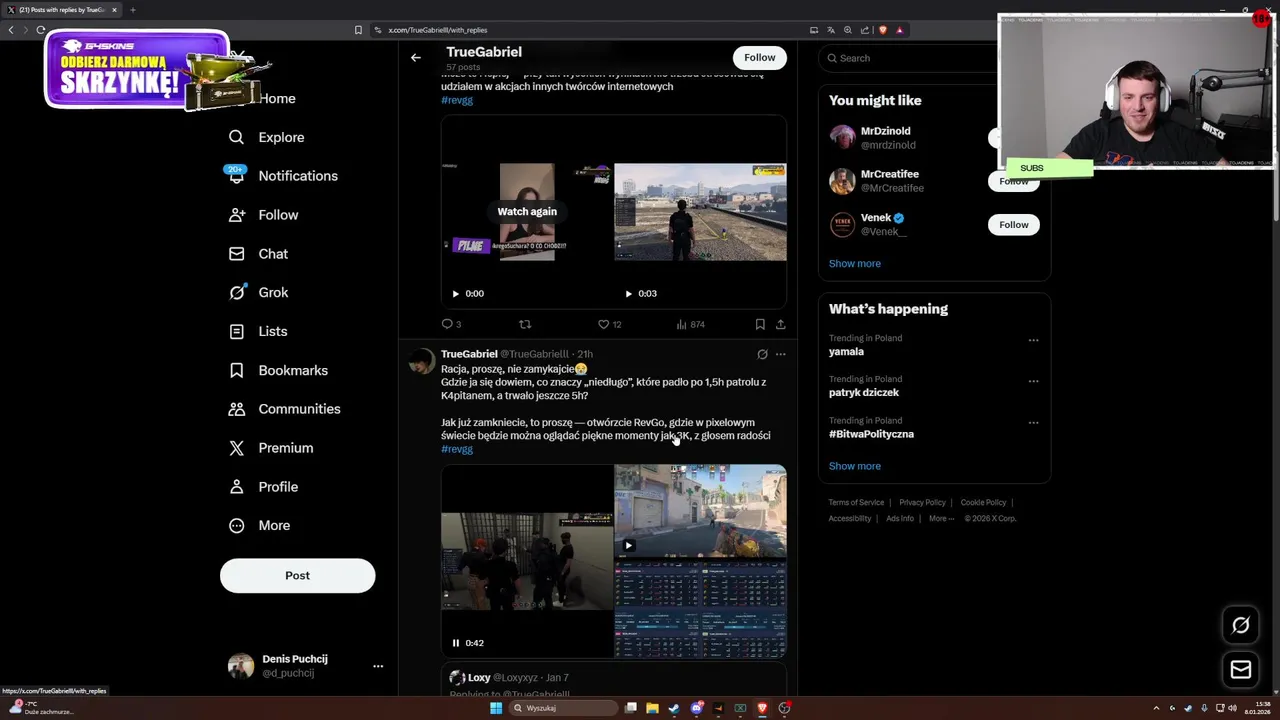Open the Cookie Policy link

click(x=983, y=503)
